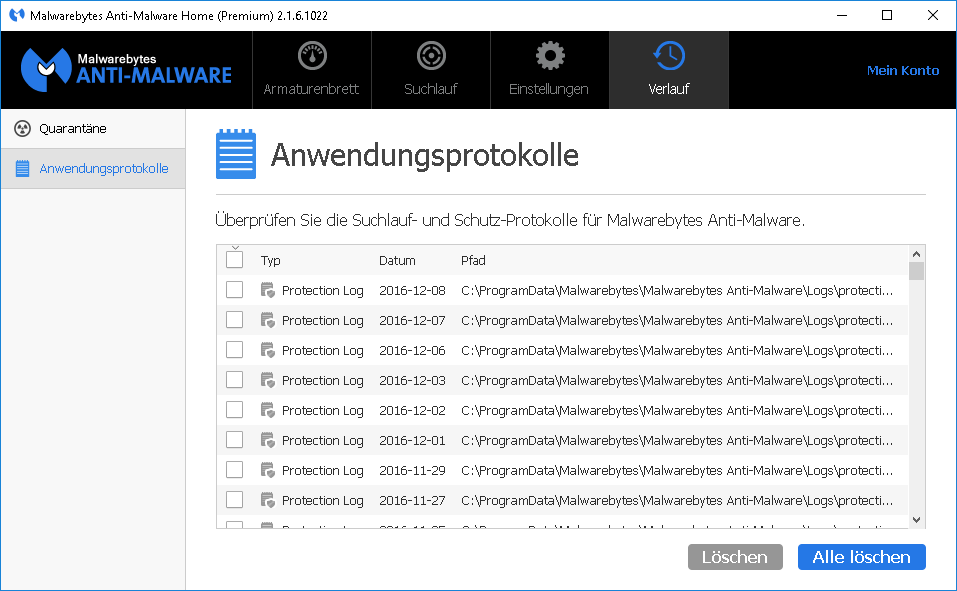Click the log icon for 2016-12-06
The width and height of the screenshot is (957, 591).
point(268,350)
